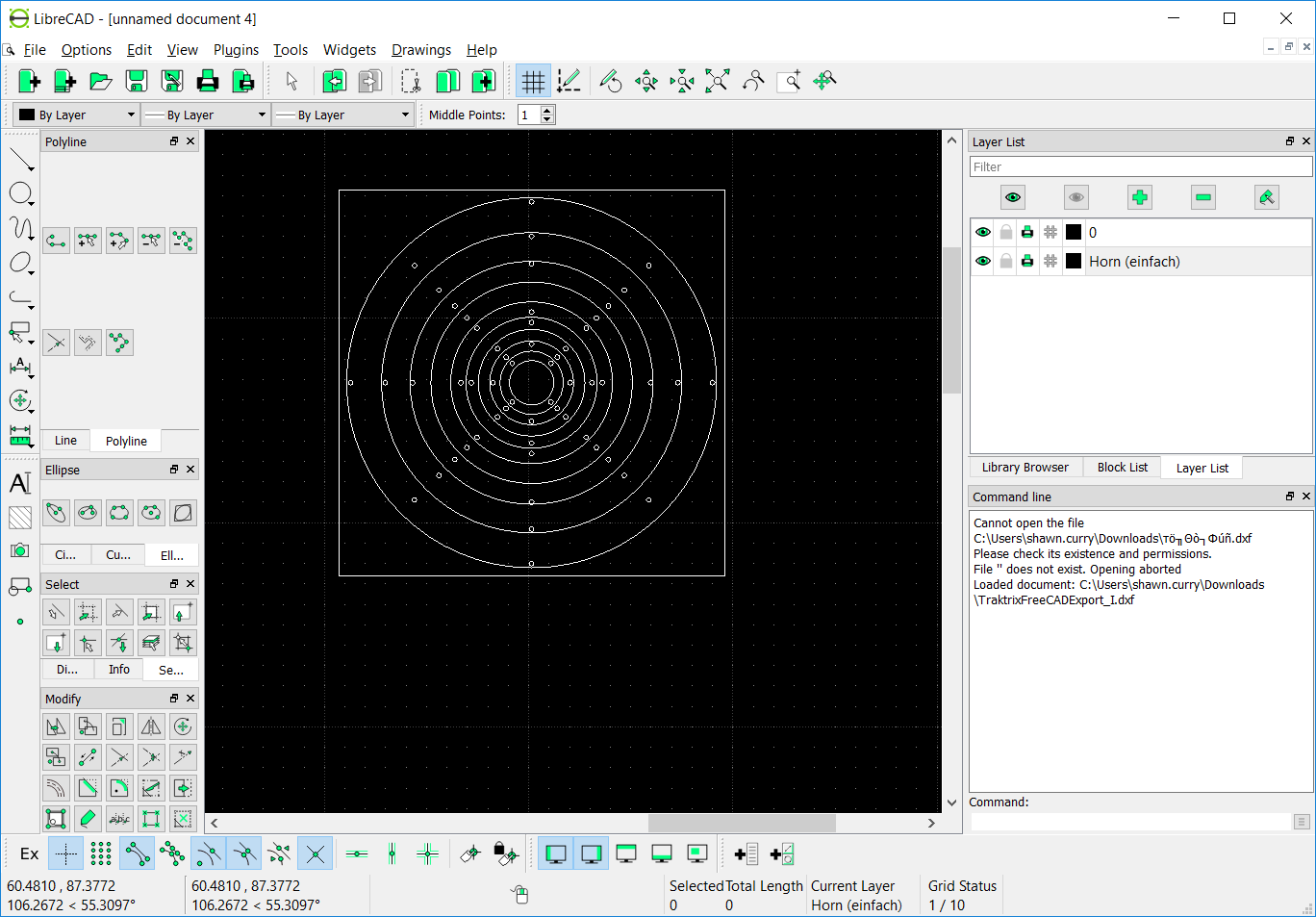The width and height of the screenshot is (1316, 917).
Task: Remove the selected layer using minus button
Action: tap(1202, 197)
